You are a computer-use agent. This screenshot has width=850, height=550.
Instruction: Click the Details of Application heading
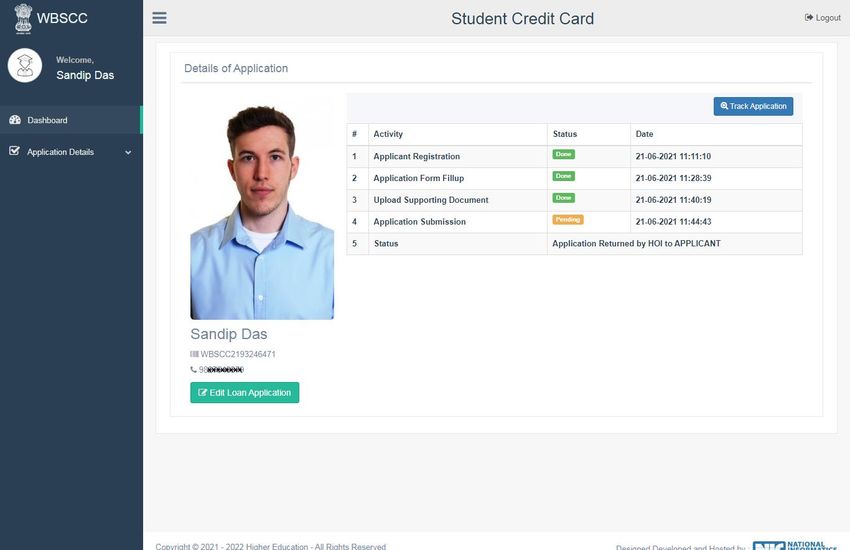tap(236, 68)
